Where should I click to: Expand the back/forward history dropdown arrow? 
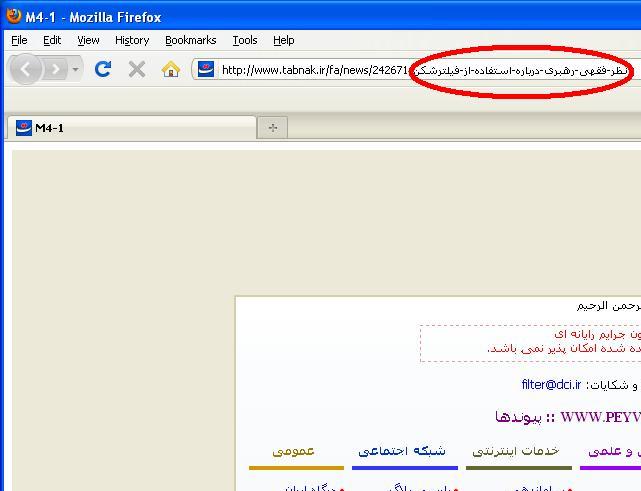tap(75, 70)
